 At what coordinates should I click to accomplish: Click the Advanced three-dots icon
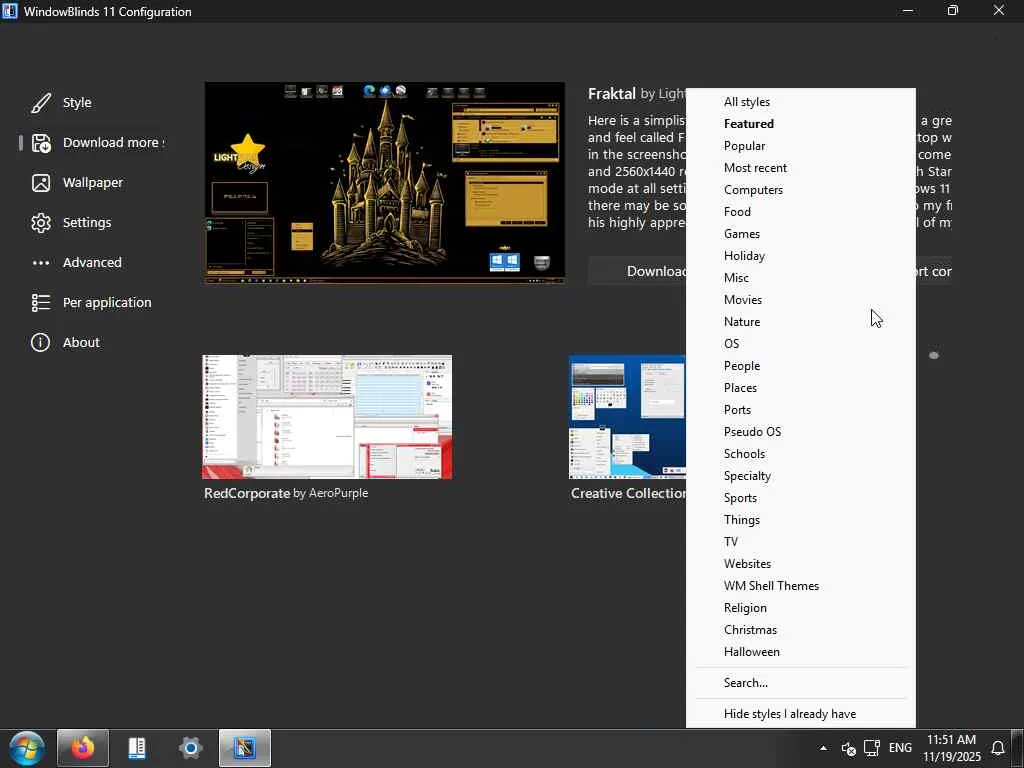click(x=40, y=263)
